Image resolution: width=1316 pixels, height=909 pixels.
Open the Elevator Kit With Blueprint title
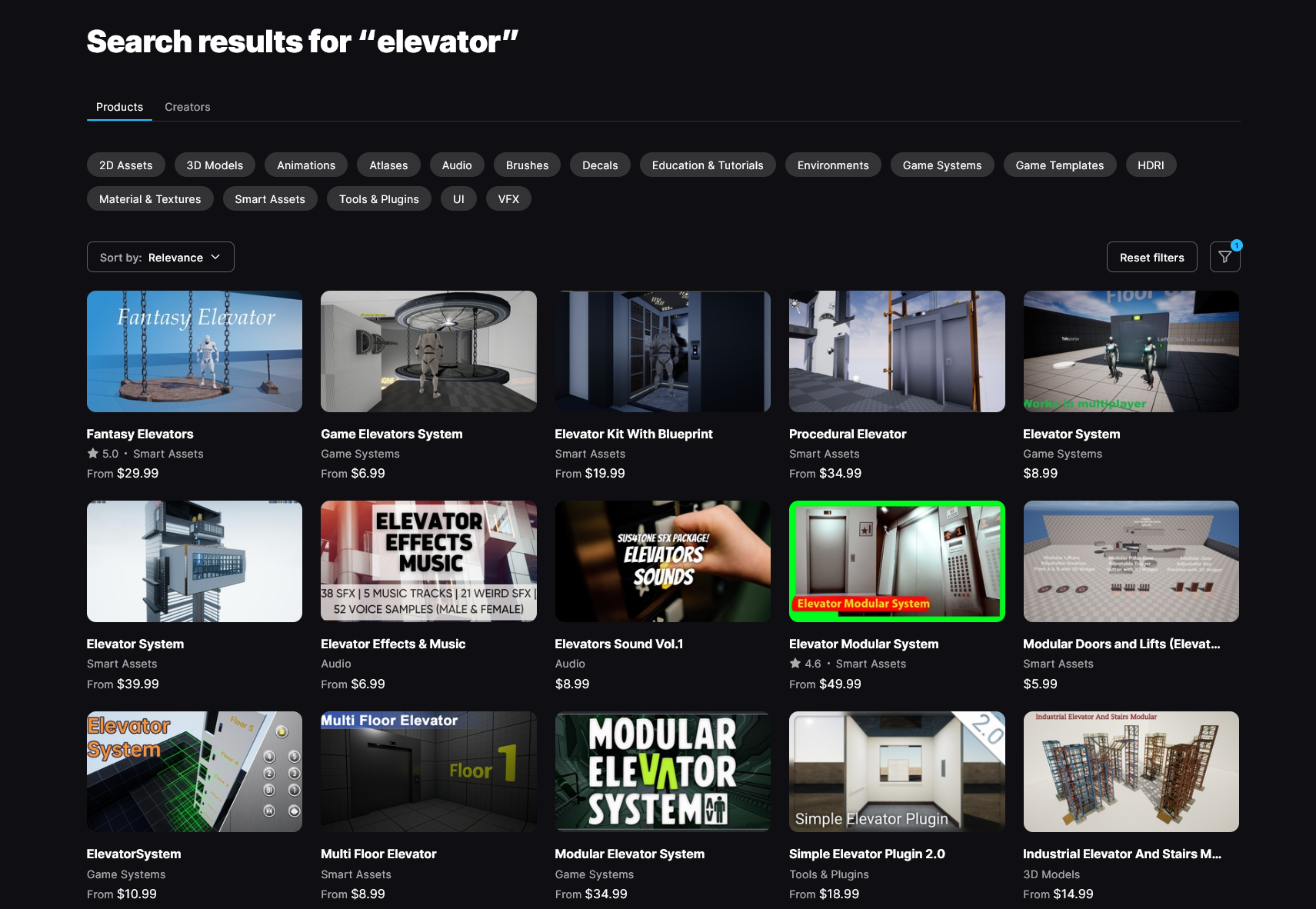[634, 434]
